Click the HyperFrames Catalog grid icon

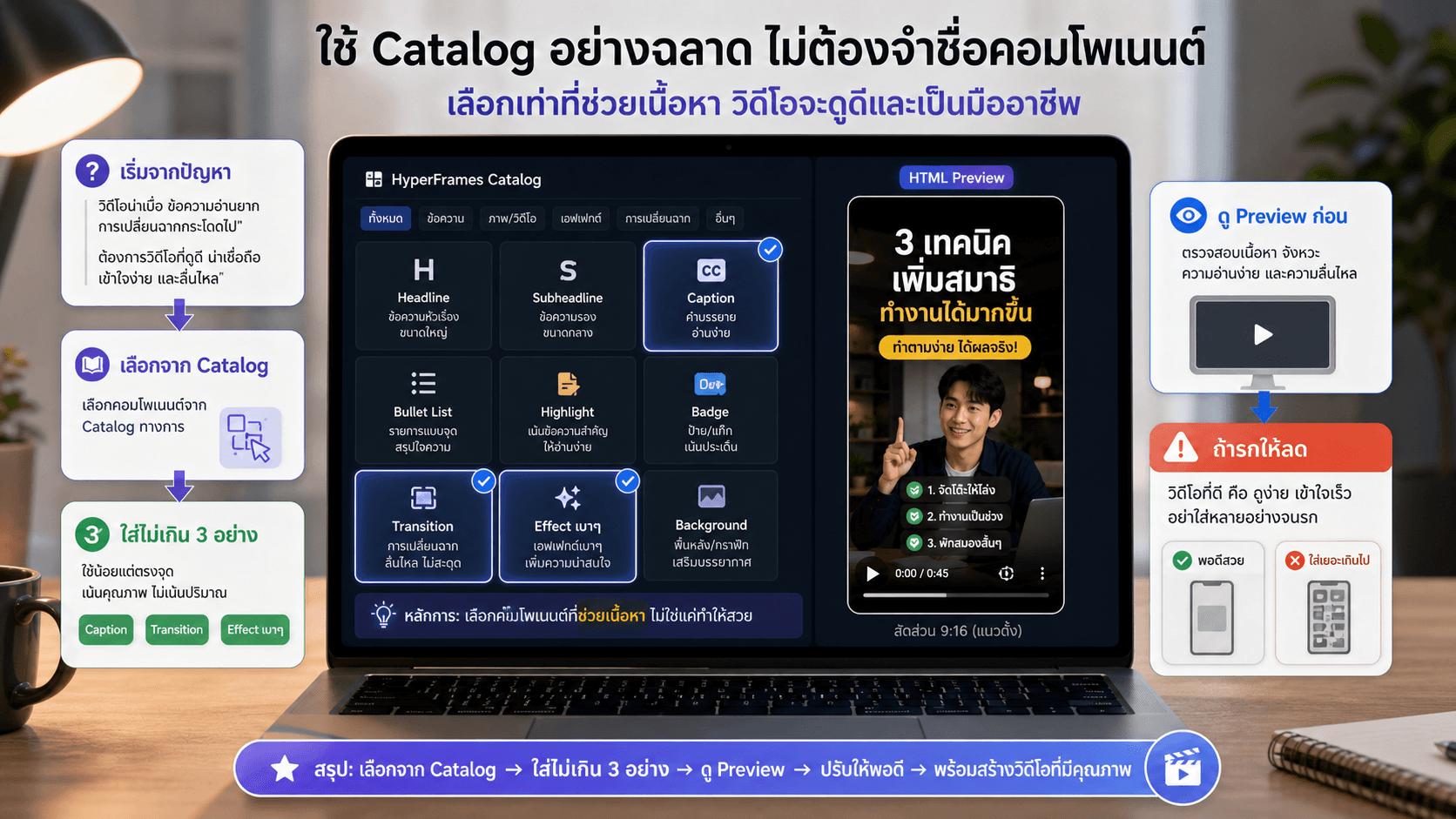tap(374, 179)
